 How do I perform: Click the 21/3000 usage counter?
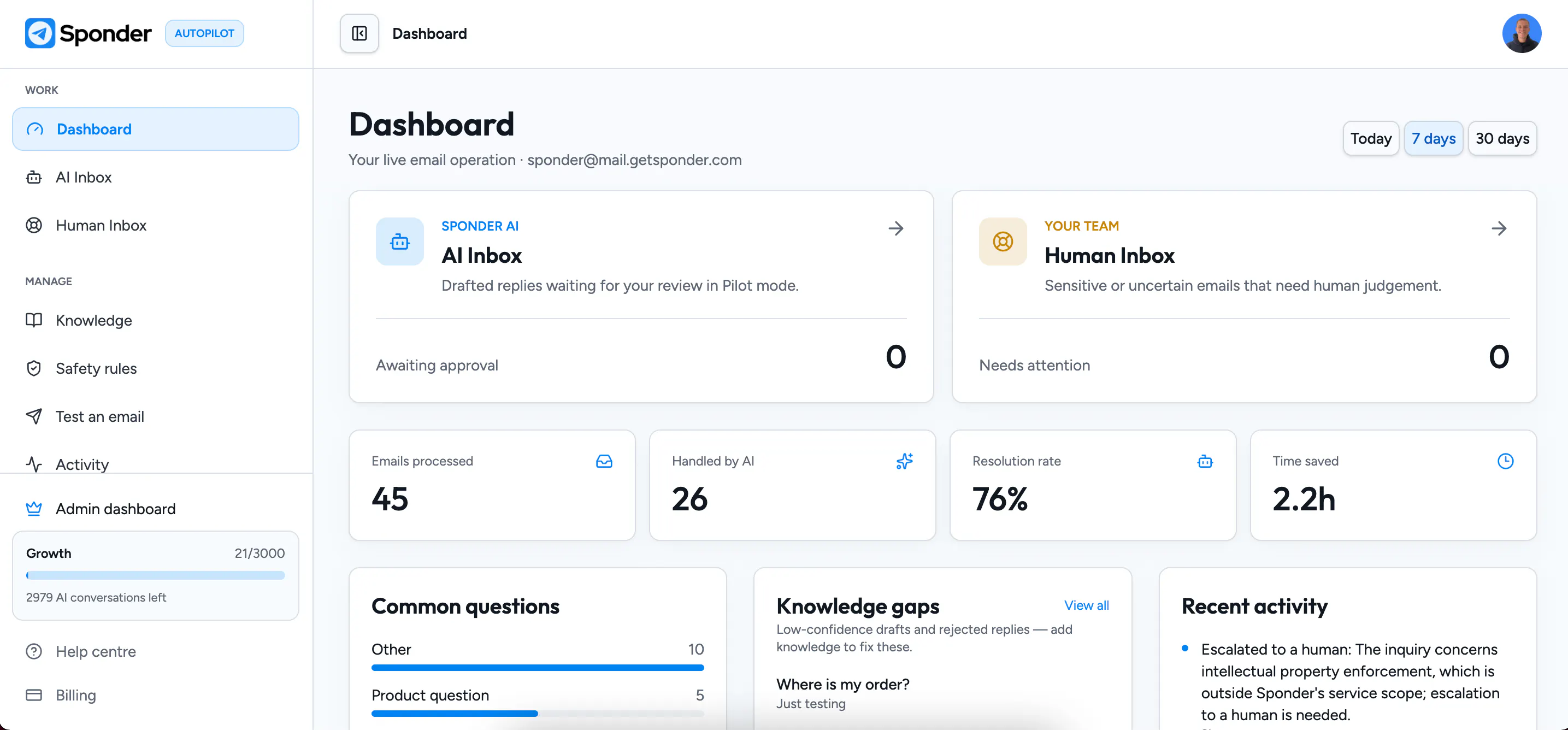260,554
